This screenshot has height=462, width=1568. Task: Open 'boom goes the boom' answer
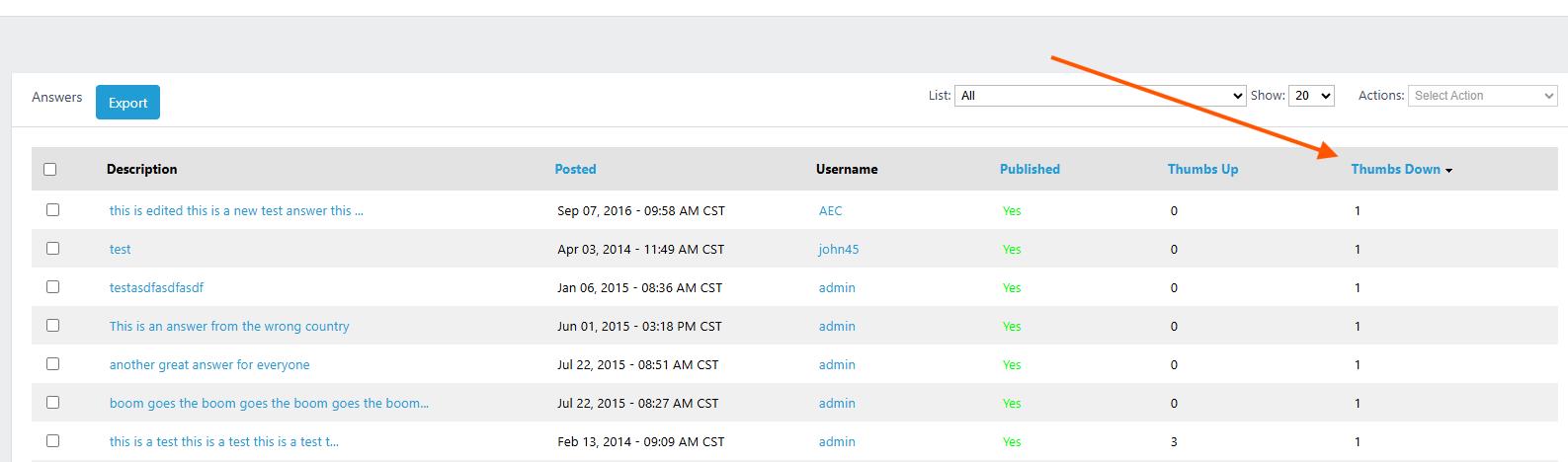(269, 404)
